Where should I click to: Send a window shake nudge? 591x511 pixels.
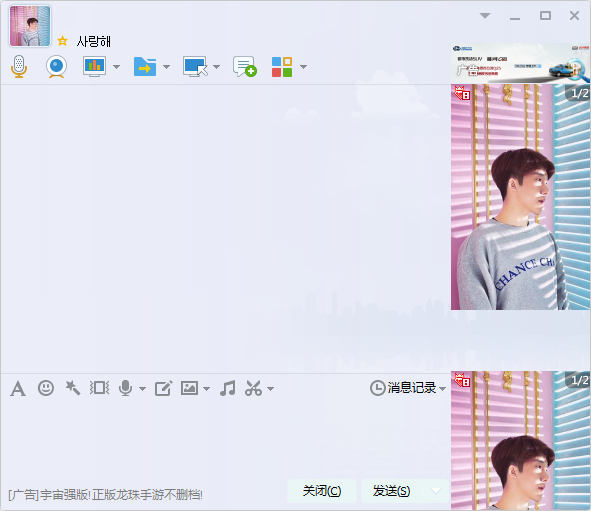100,388
